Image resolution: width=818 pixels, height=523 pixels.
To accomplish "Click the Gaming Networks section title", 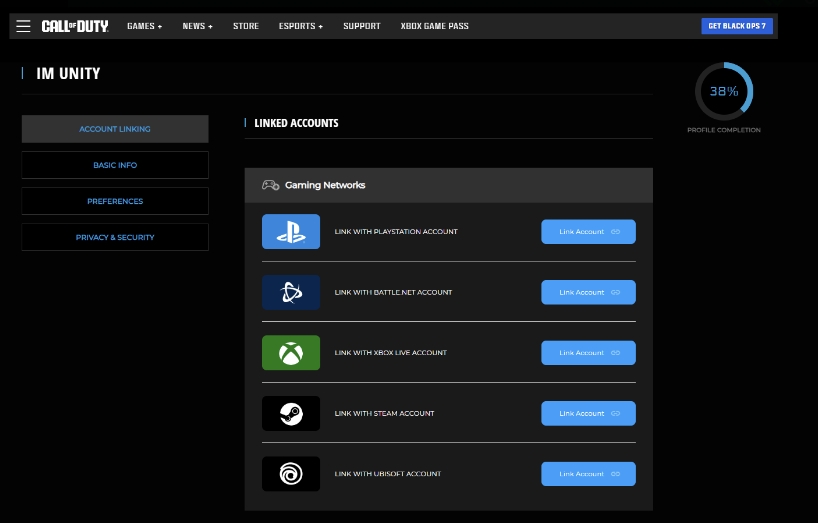I will tap(325, 185).
